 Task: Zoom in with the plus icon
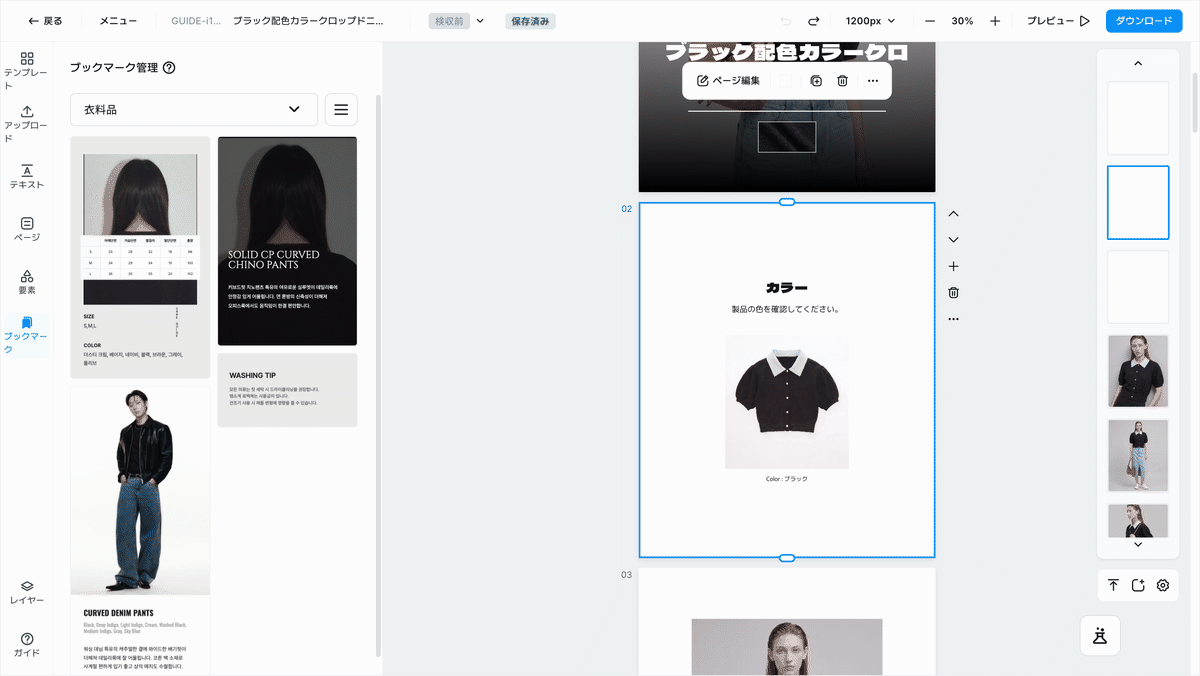[995, 21]
